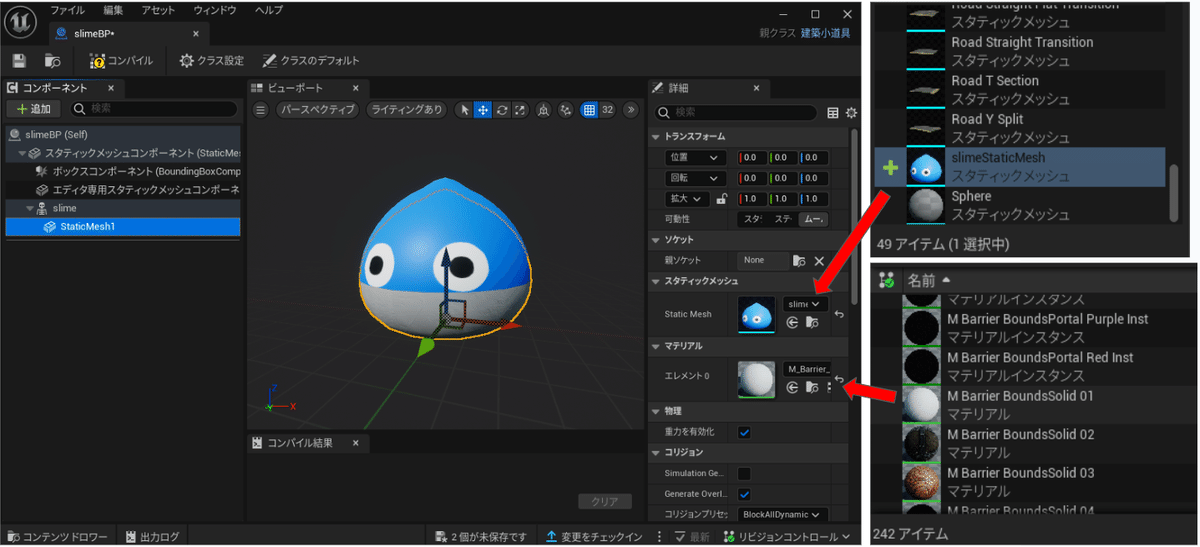Open viewport options hamburger menu

tap(261, 109)
